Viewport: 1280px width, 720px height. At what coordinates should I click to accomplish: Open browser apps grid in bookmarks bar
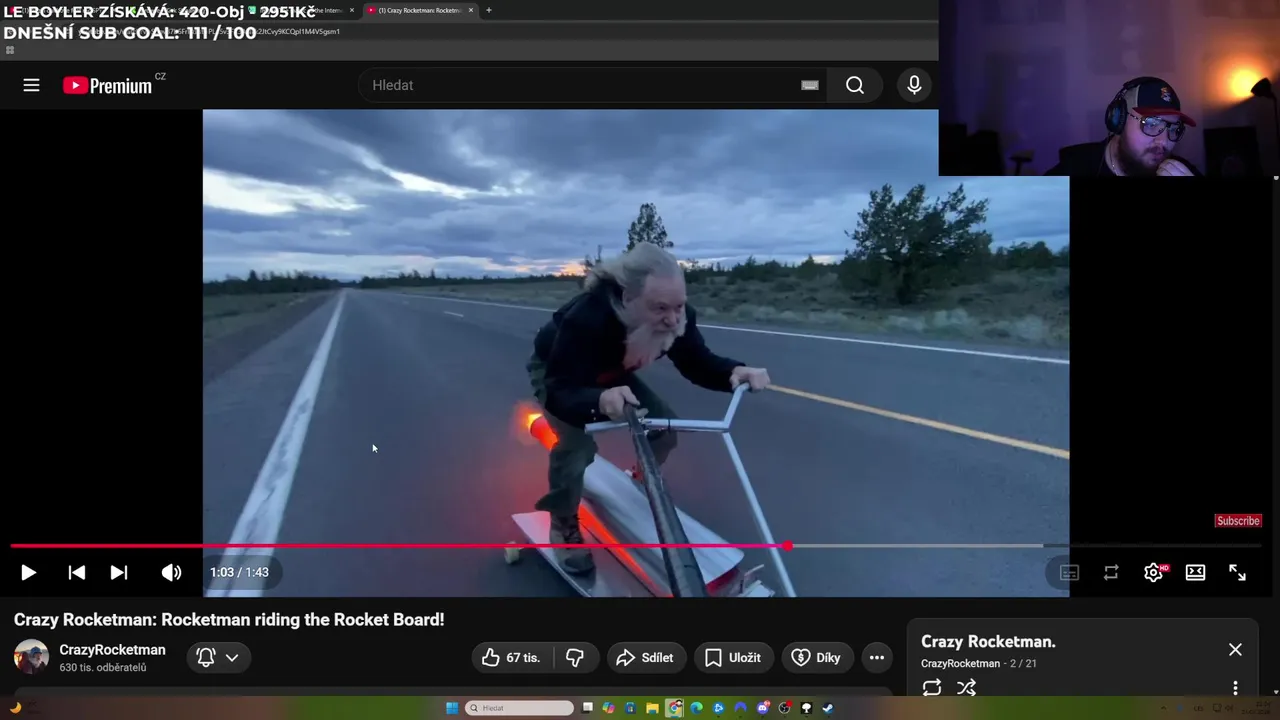point(10,50)
